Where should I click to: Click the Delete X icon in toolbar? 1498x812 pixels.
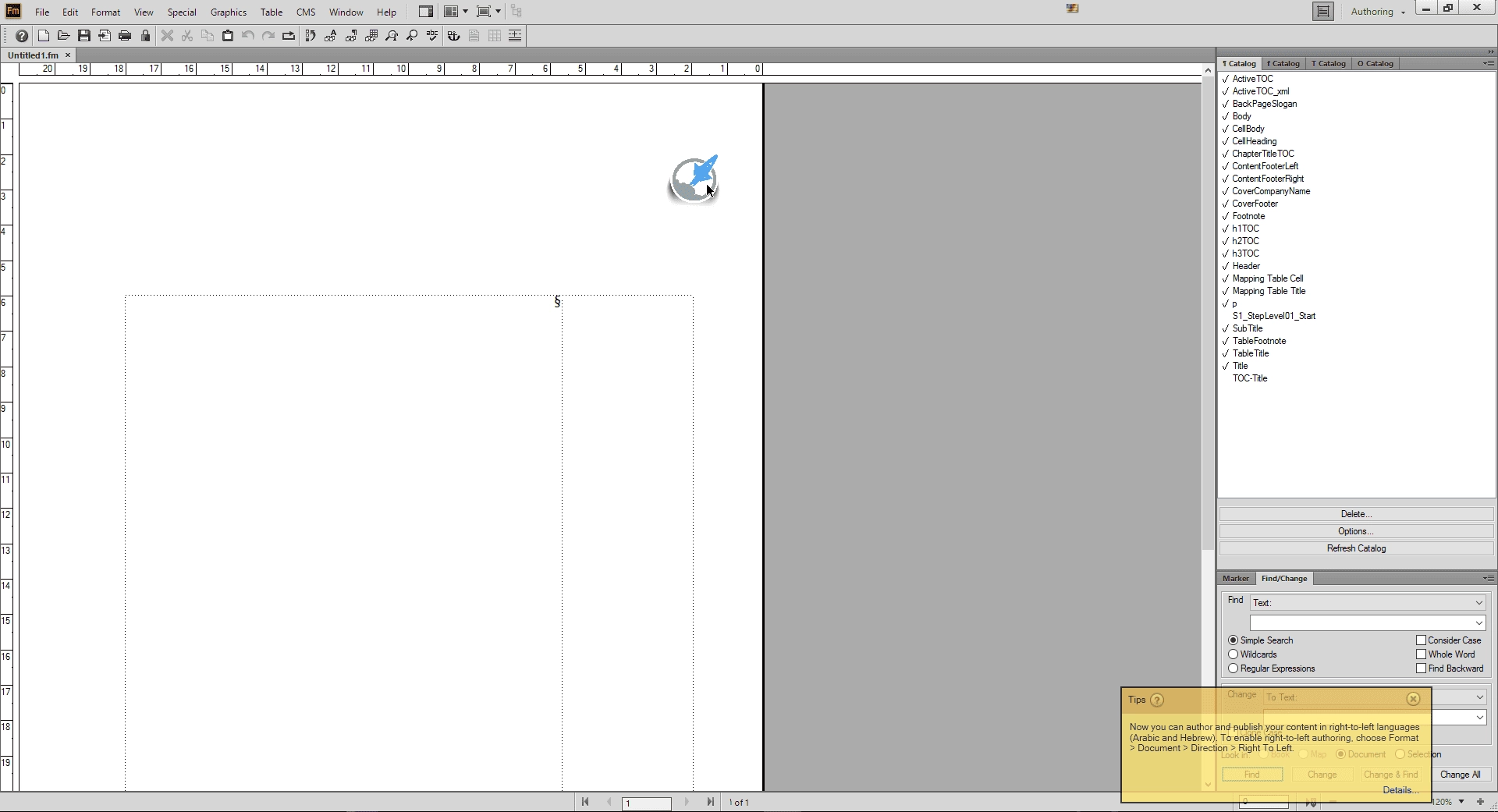(x=167, y=36)
